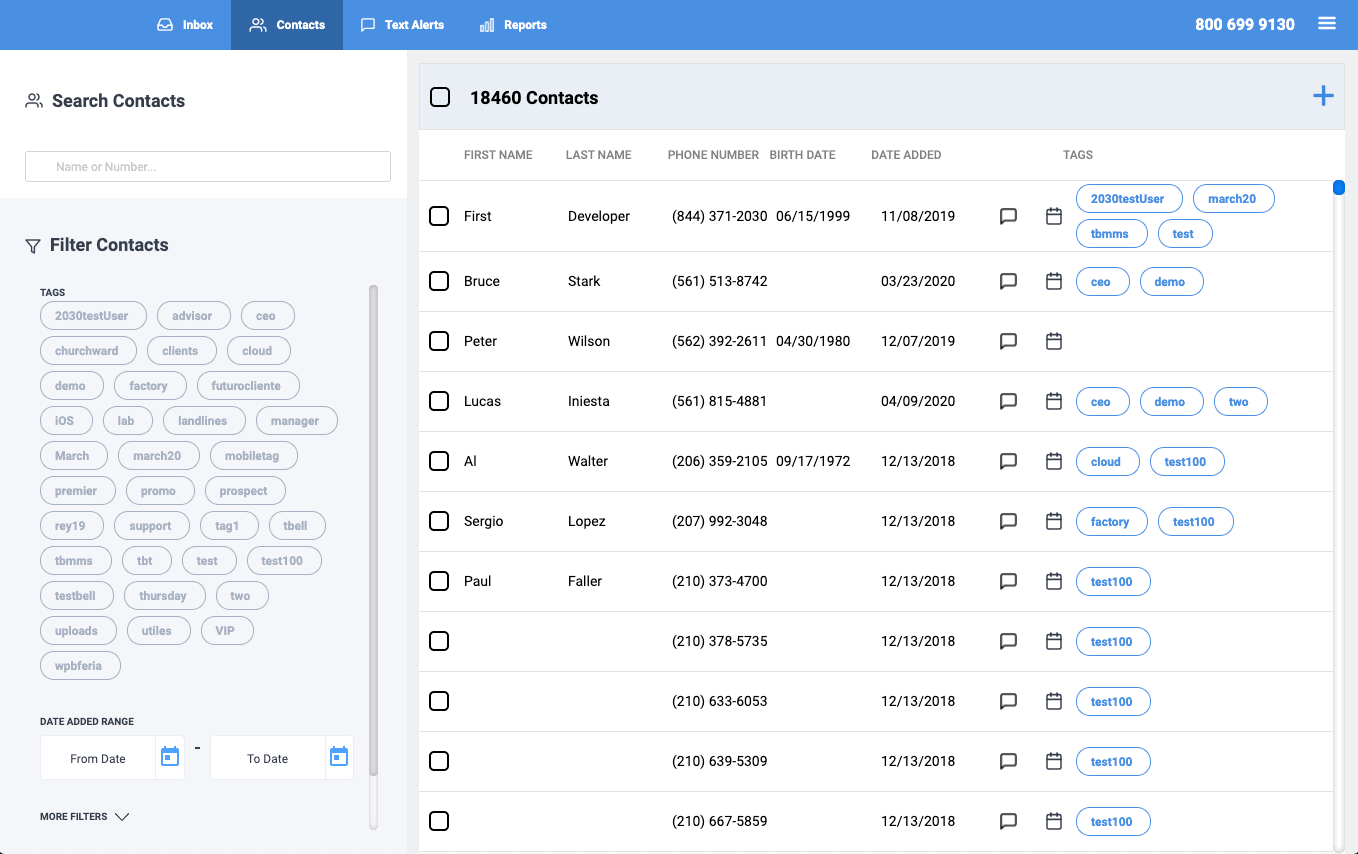The height and width of the screenshot is (854, 1358).
Task: Click calendar icon for Peter Wilson
Action: [1053, 342]
